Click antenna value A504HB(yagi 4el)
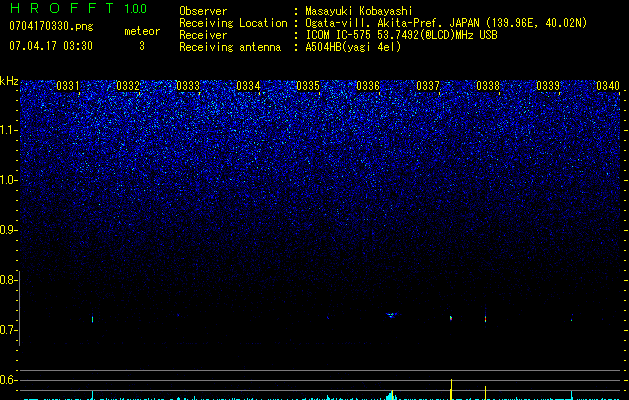 [353, 47]
